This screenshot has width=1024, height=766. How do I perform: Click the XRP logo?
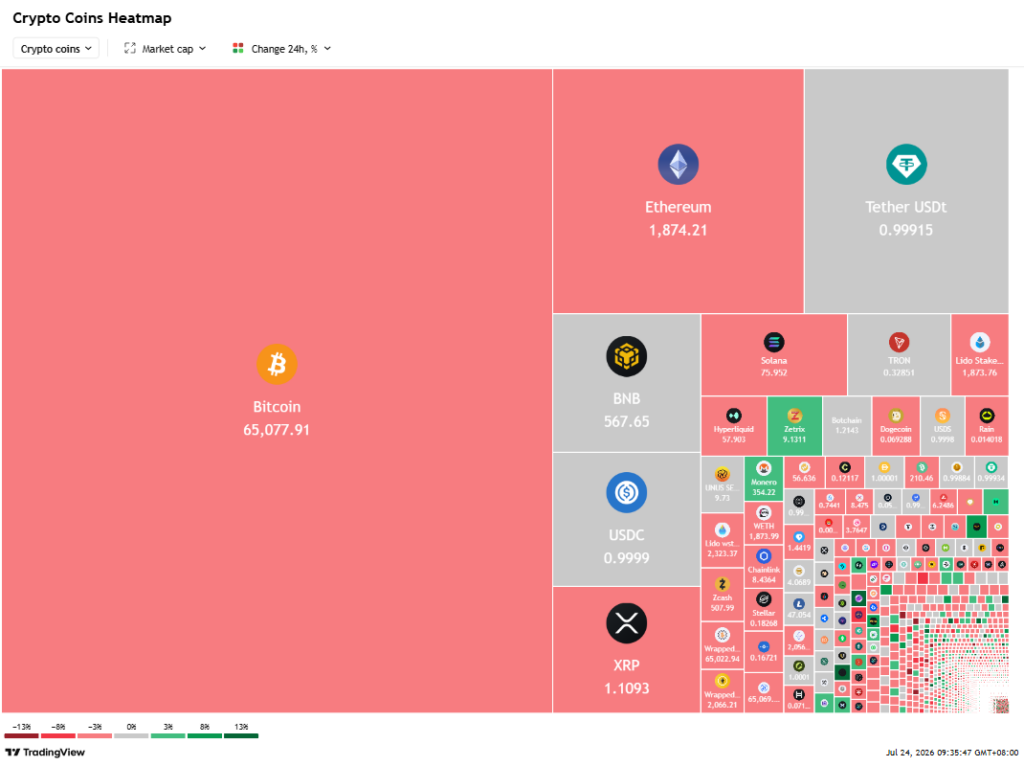(626, 623)
